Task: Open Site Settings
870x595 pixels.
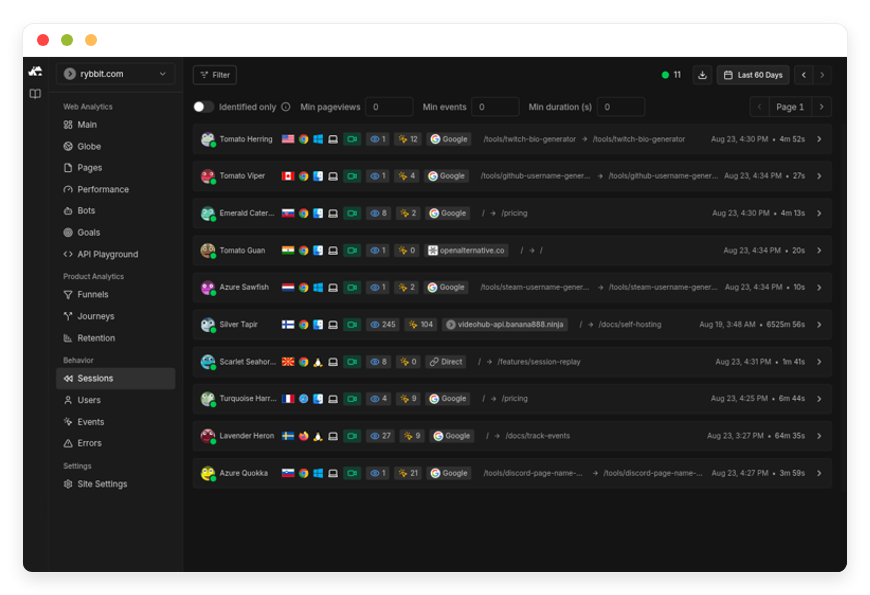Action: tap(115, 484)
